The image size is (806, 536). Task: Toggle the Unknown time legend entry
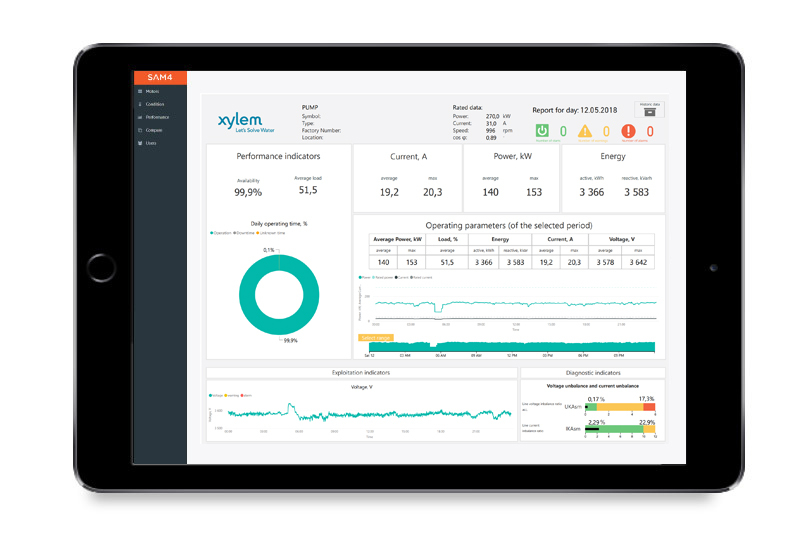coord(270,233)
